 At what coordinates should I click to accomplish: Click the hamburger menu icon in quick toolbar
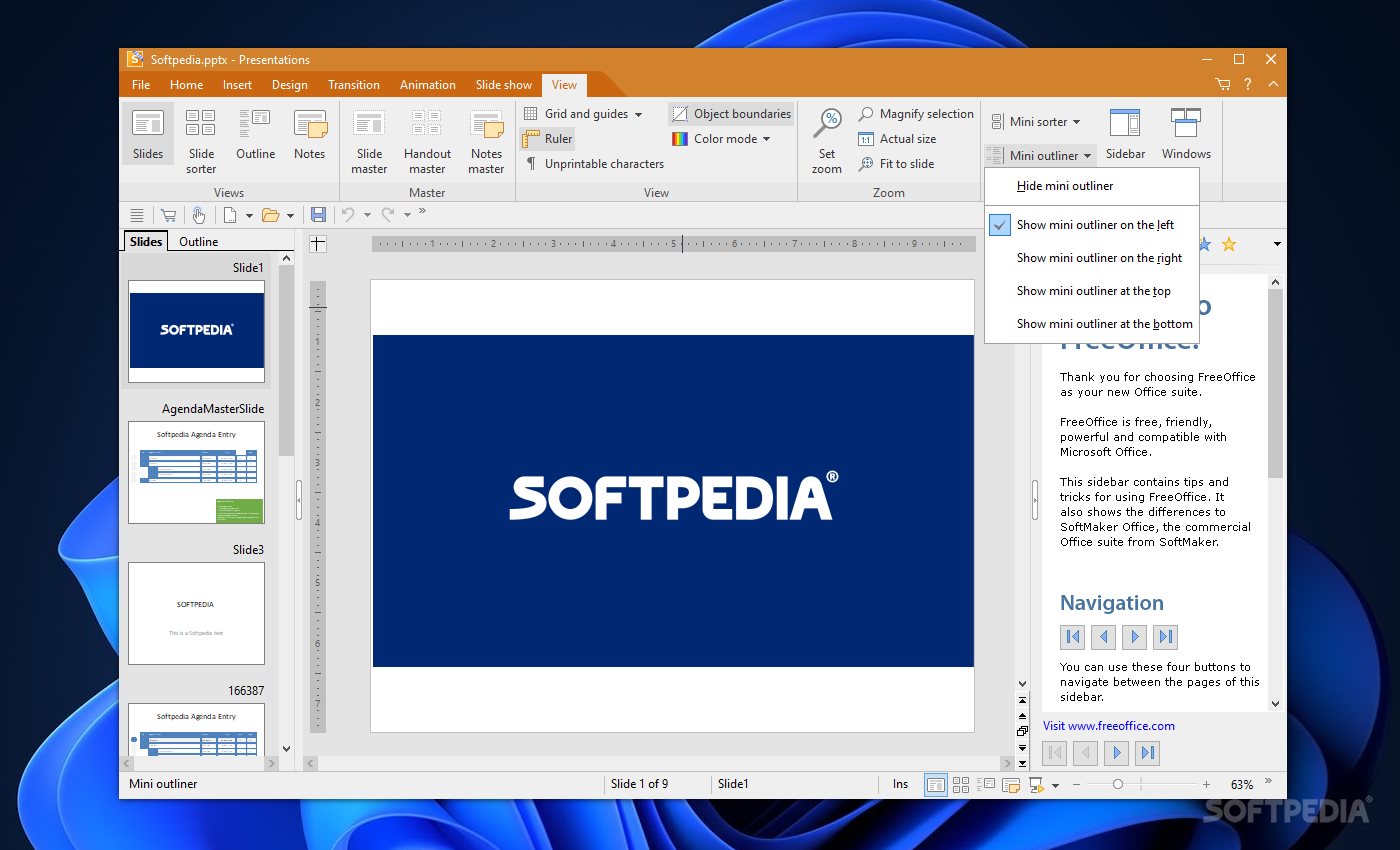(137, 215)
